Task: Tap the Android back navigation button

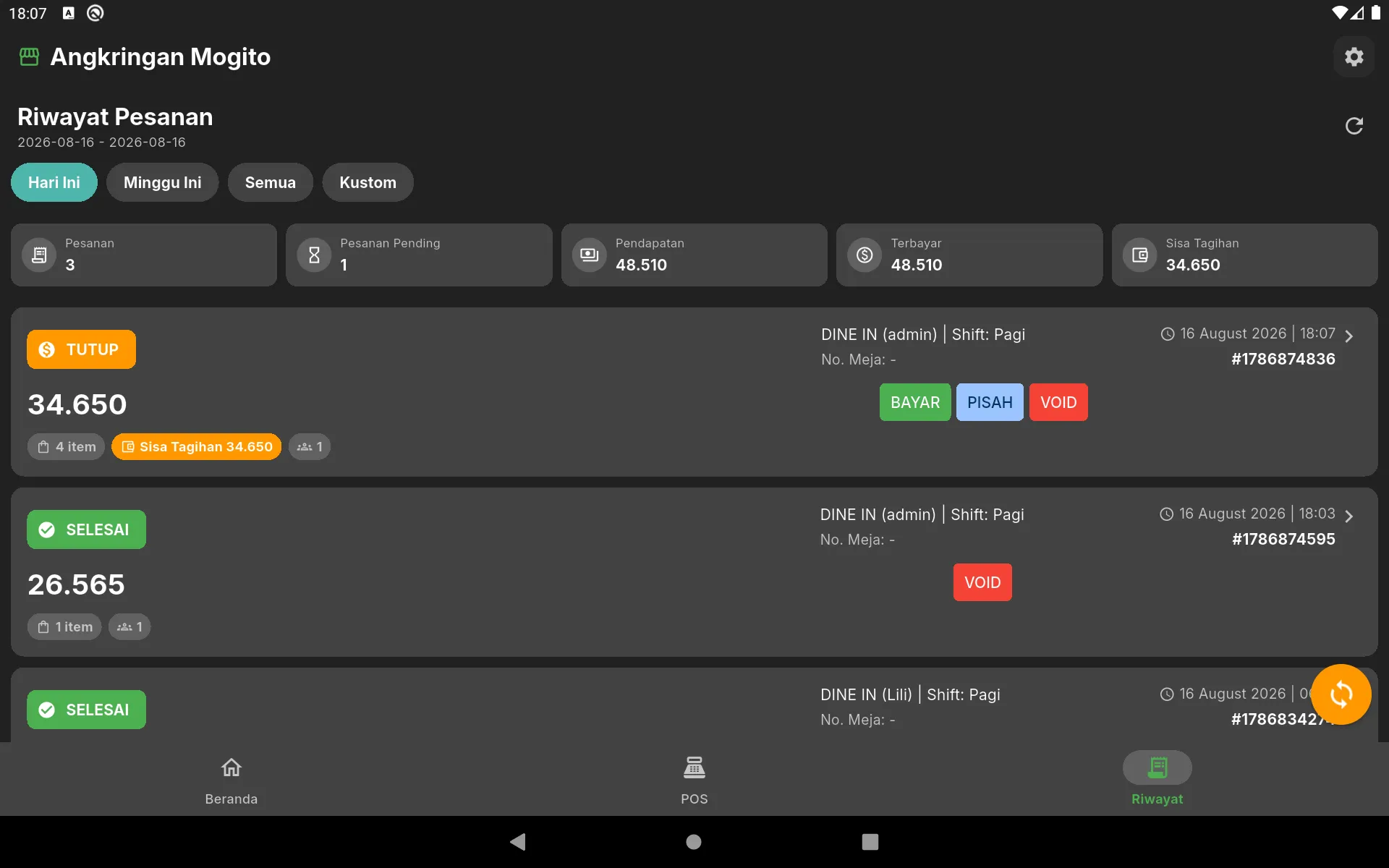Action: [518, 841]
